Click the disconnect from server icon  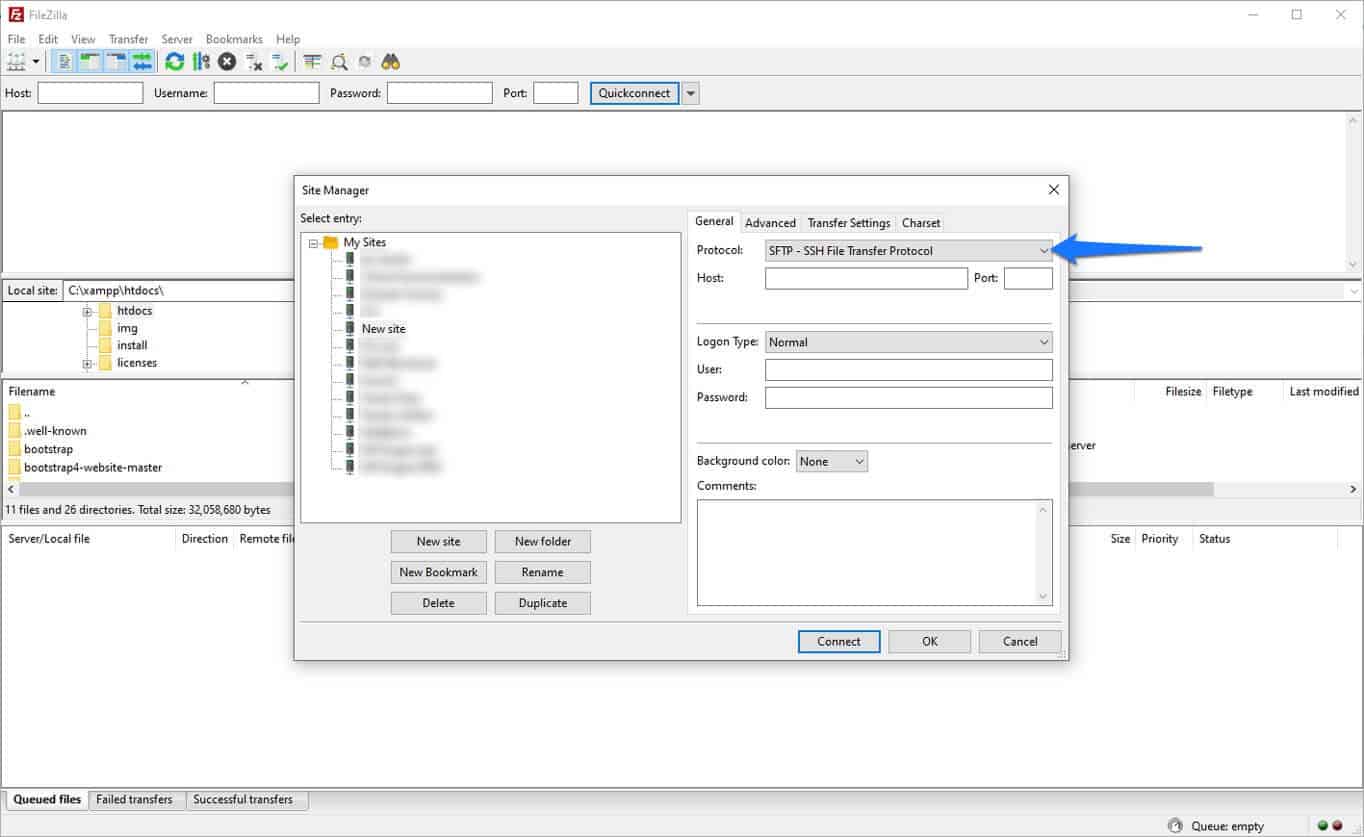point(254,62)
